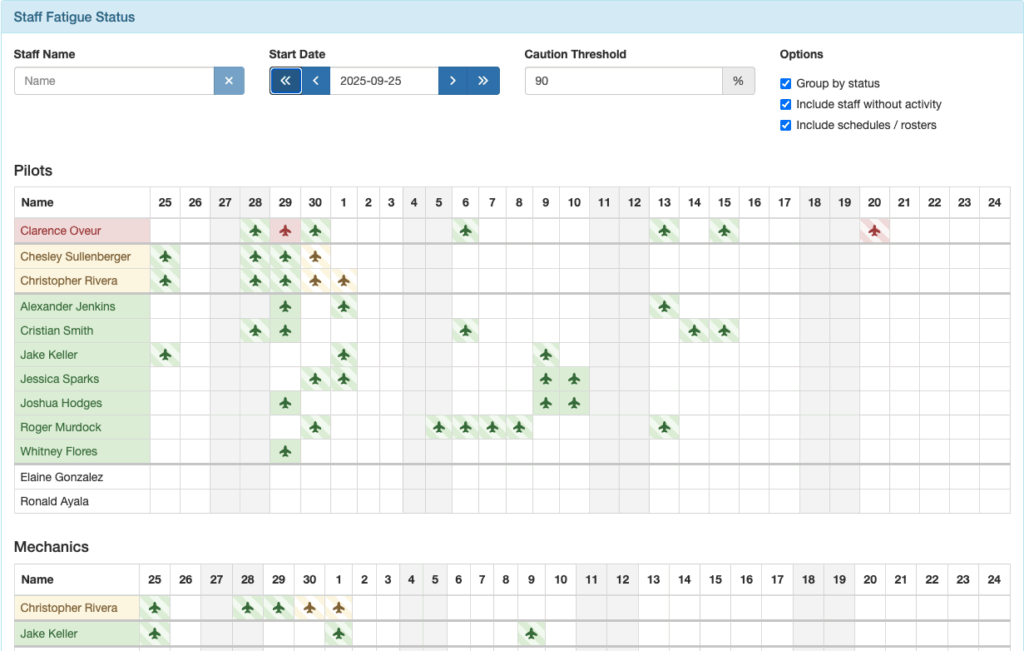Disable Include schedules / rosters checkbox
This screenshot has height=651, width=1024.
pos(786,126)
